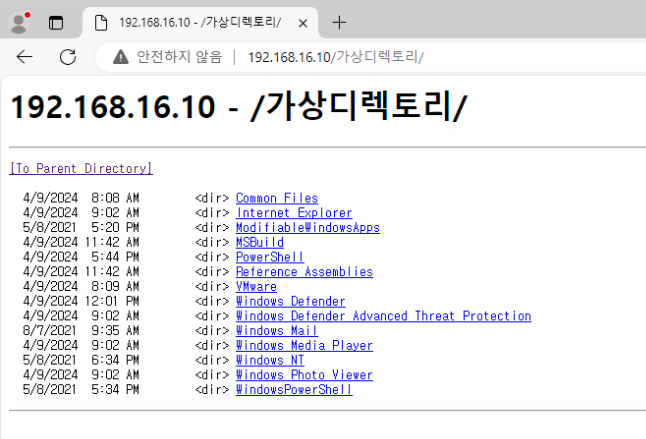646x439 pixels.
Task: Open the Internet Explorer directory link
Action: click(294, 212)
